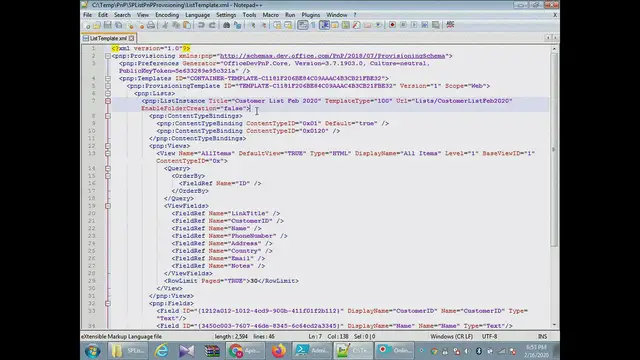Click the Windows (CR LF) status entry
This screenshot has width=640, height=360.
pyautogui.click(x=451, y=337)
